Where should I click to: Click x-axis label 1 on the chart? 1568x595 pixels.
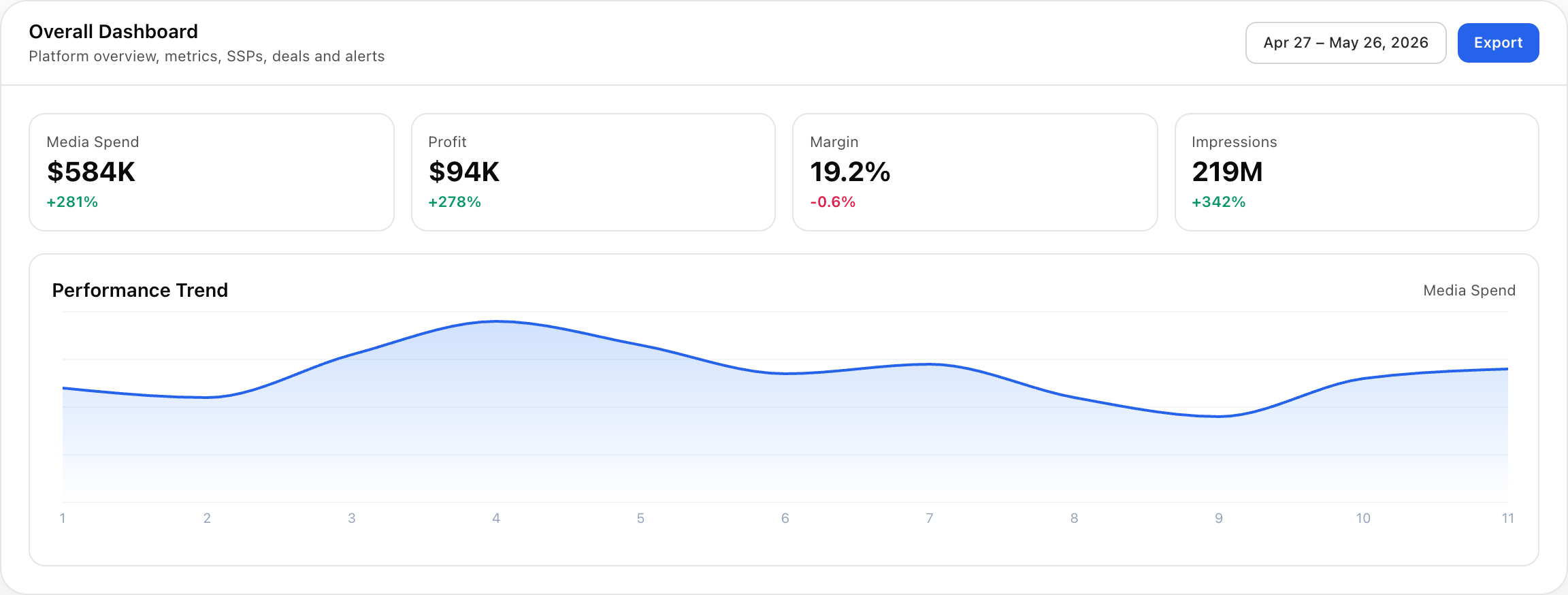point(63,518)
